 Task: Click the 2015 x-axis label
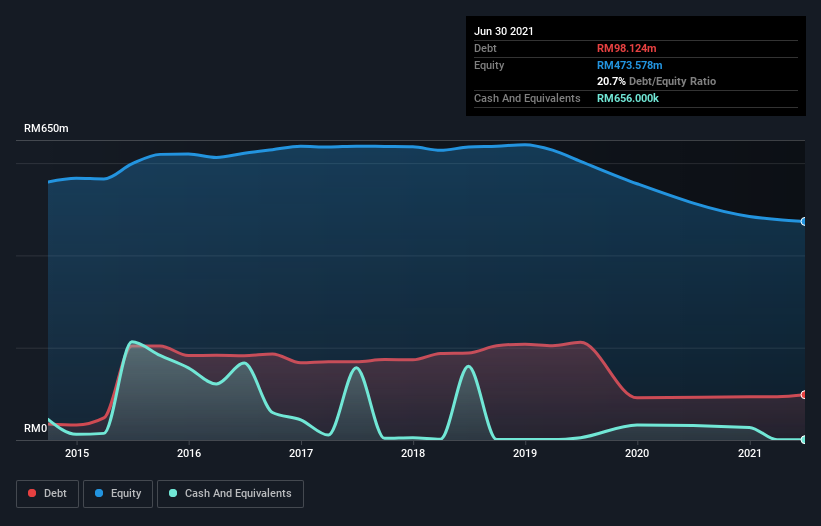[77, 453]
